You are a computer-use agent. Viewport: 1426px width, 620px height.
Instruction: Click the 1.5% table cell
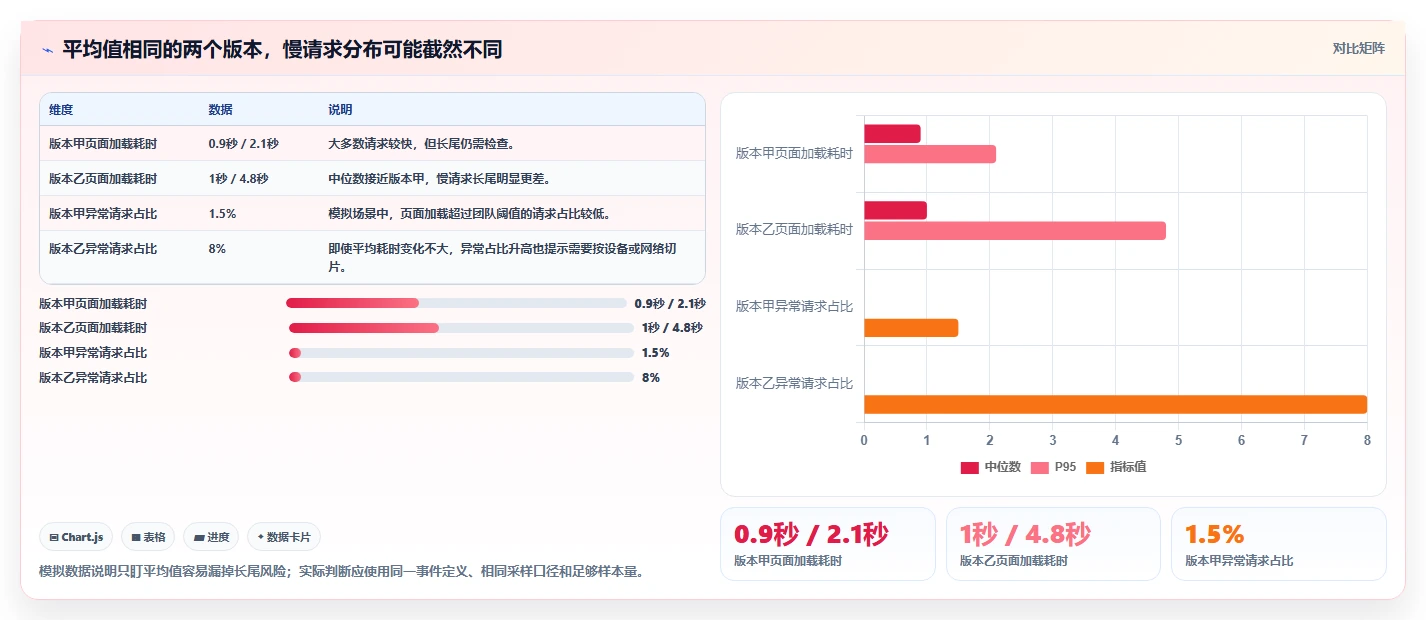point(222,214)
